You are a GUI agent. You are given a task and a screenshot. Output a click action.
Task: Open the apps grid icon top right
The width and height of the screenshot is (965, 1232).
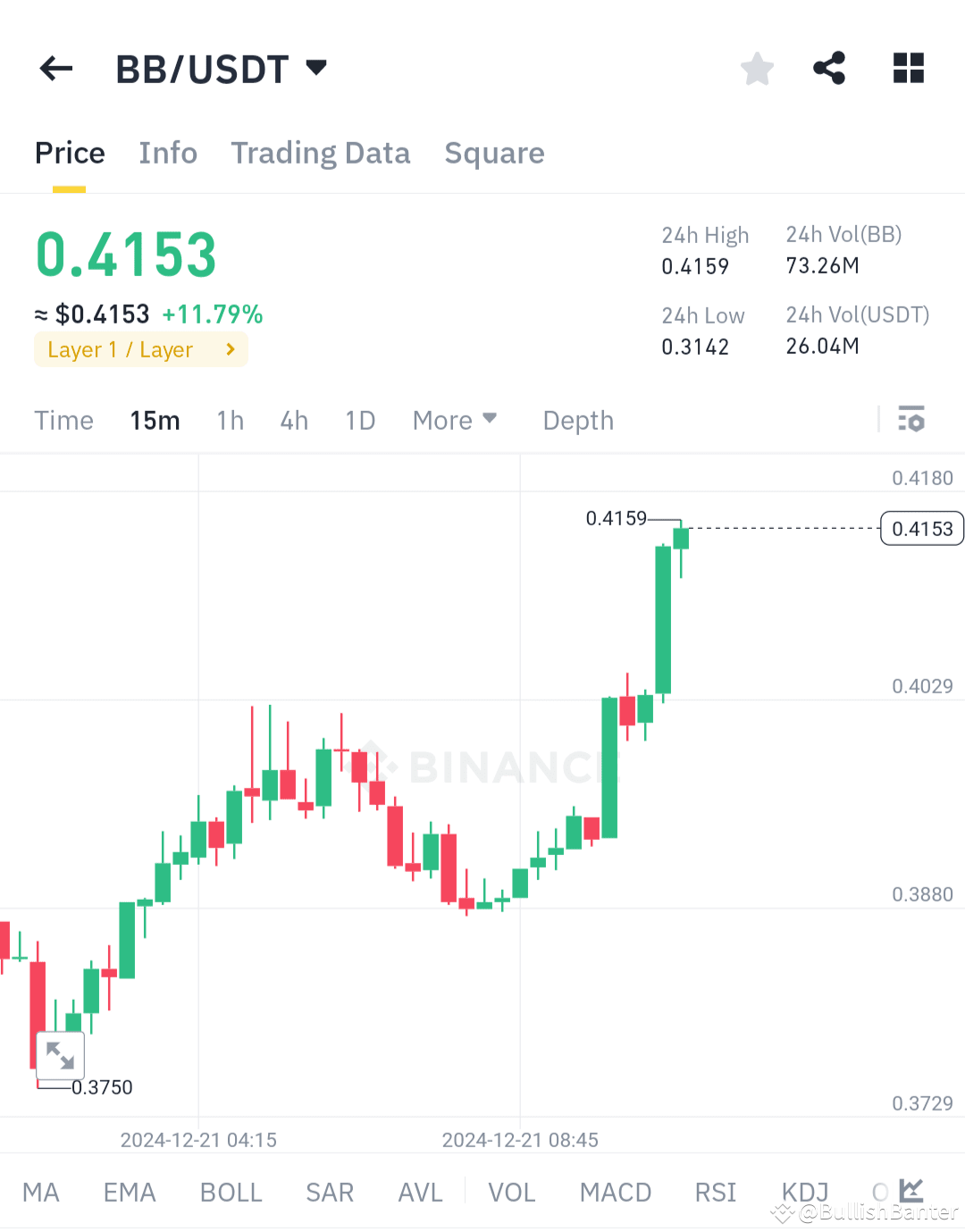pos(908,68)
